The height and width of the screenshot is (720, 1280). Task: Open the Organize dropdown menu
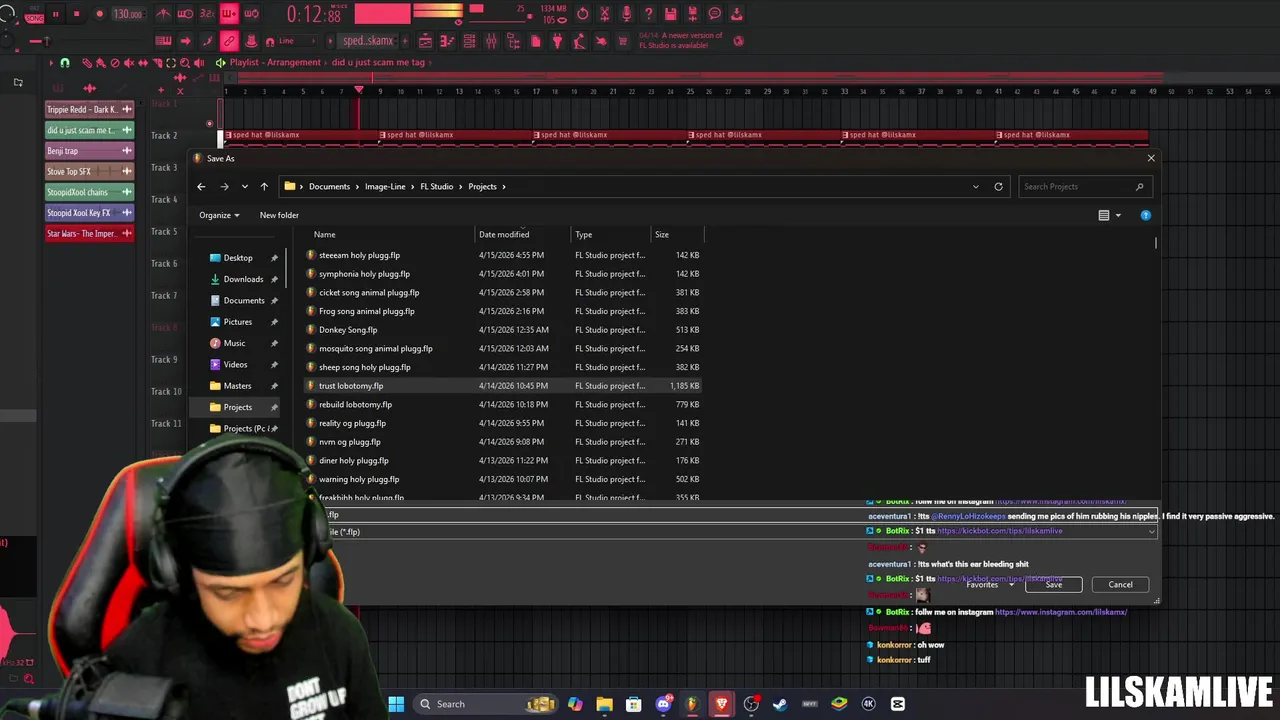click(219, 215)
